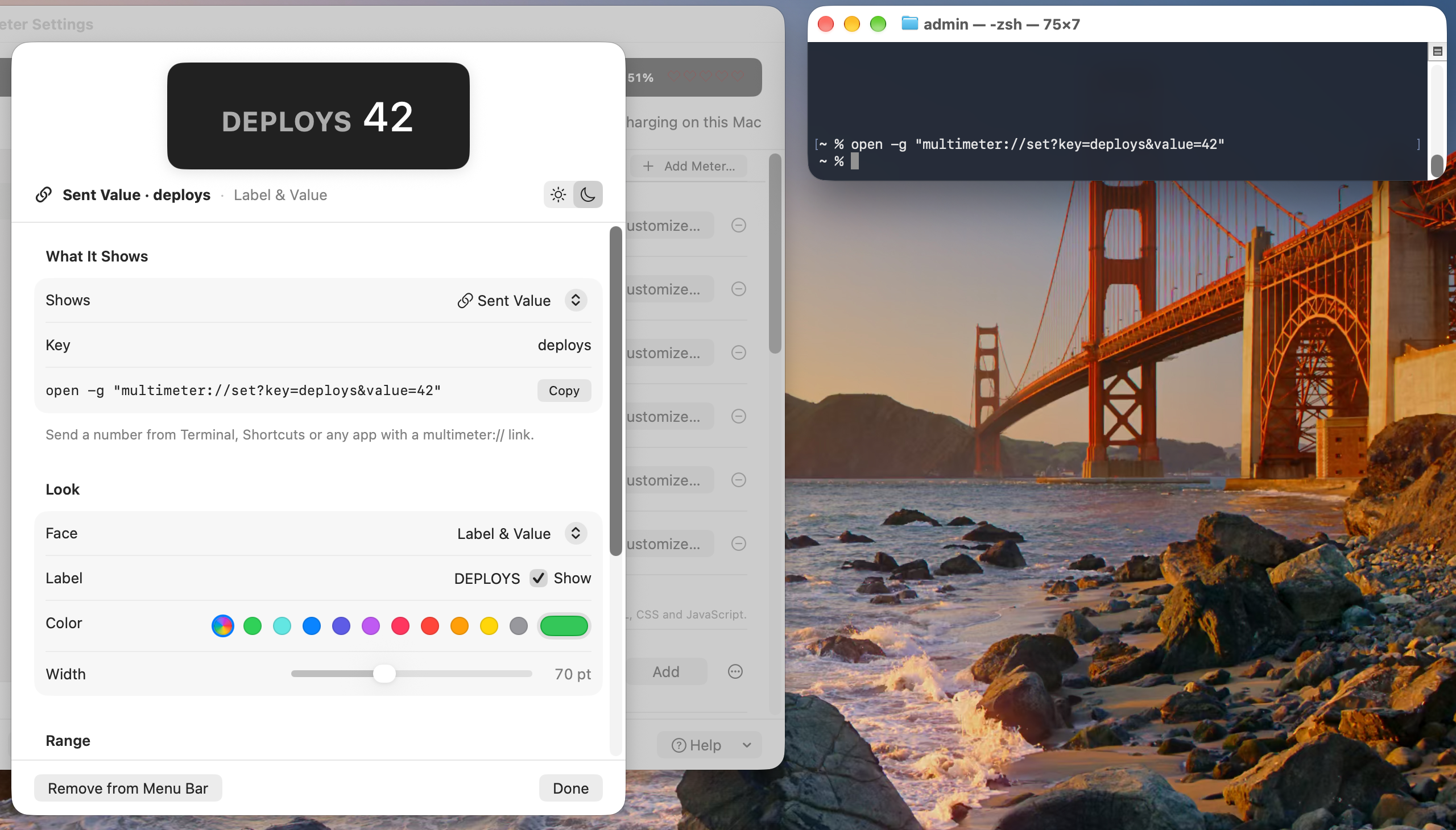
Task: Choose the red color swatch
Action: 430,626
